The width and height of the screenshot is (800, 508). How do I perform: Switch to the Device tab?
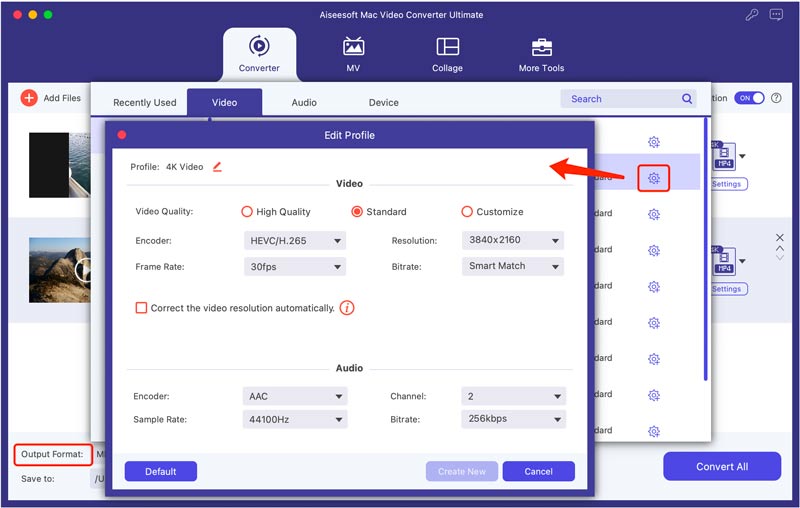[x=383, y=102]
